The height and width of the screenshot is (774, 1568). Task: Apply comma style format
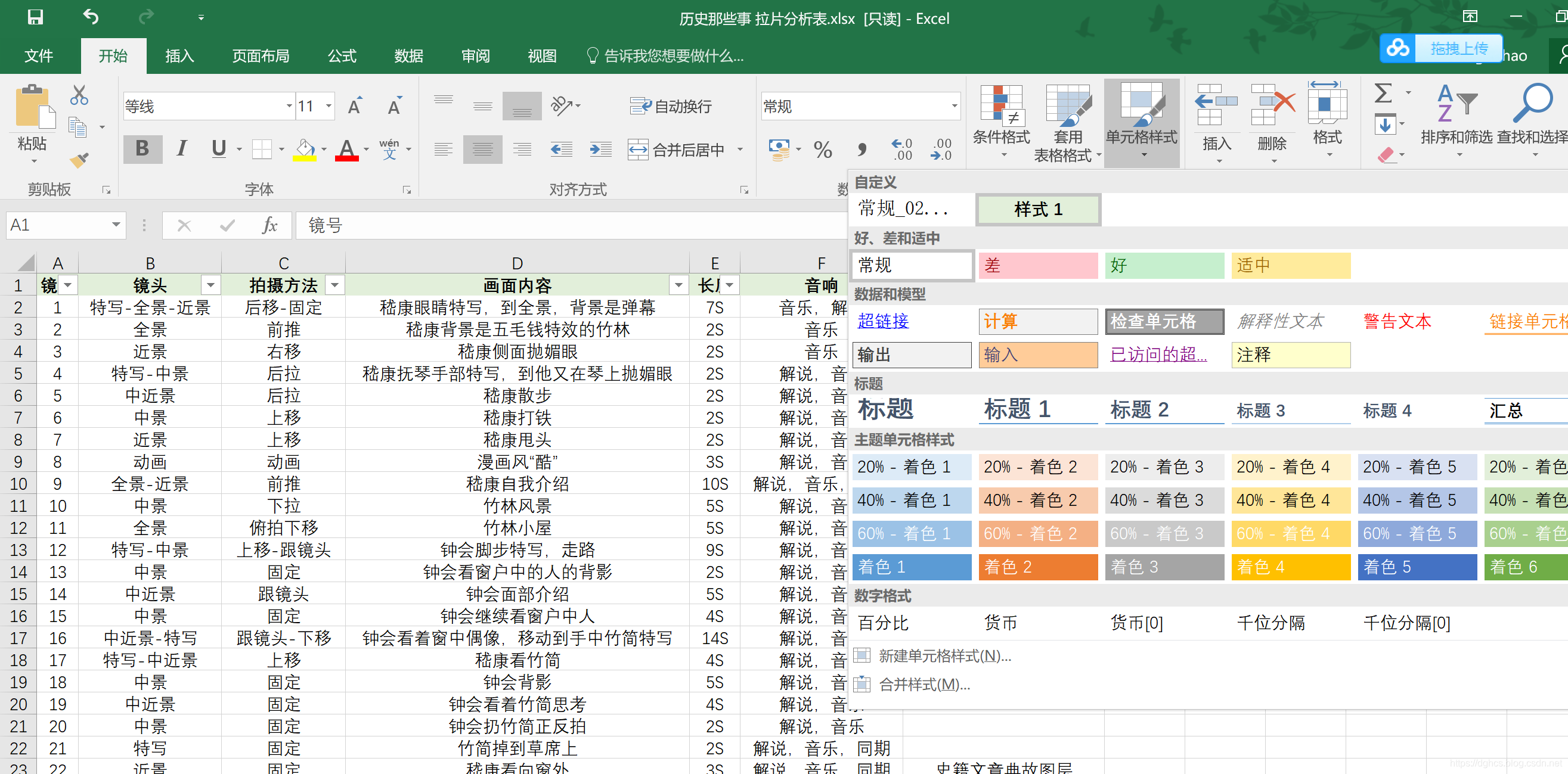point(862,149)
